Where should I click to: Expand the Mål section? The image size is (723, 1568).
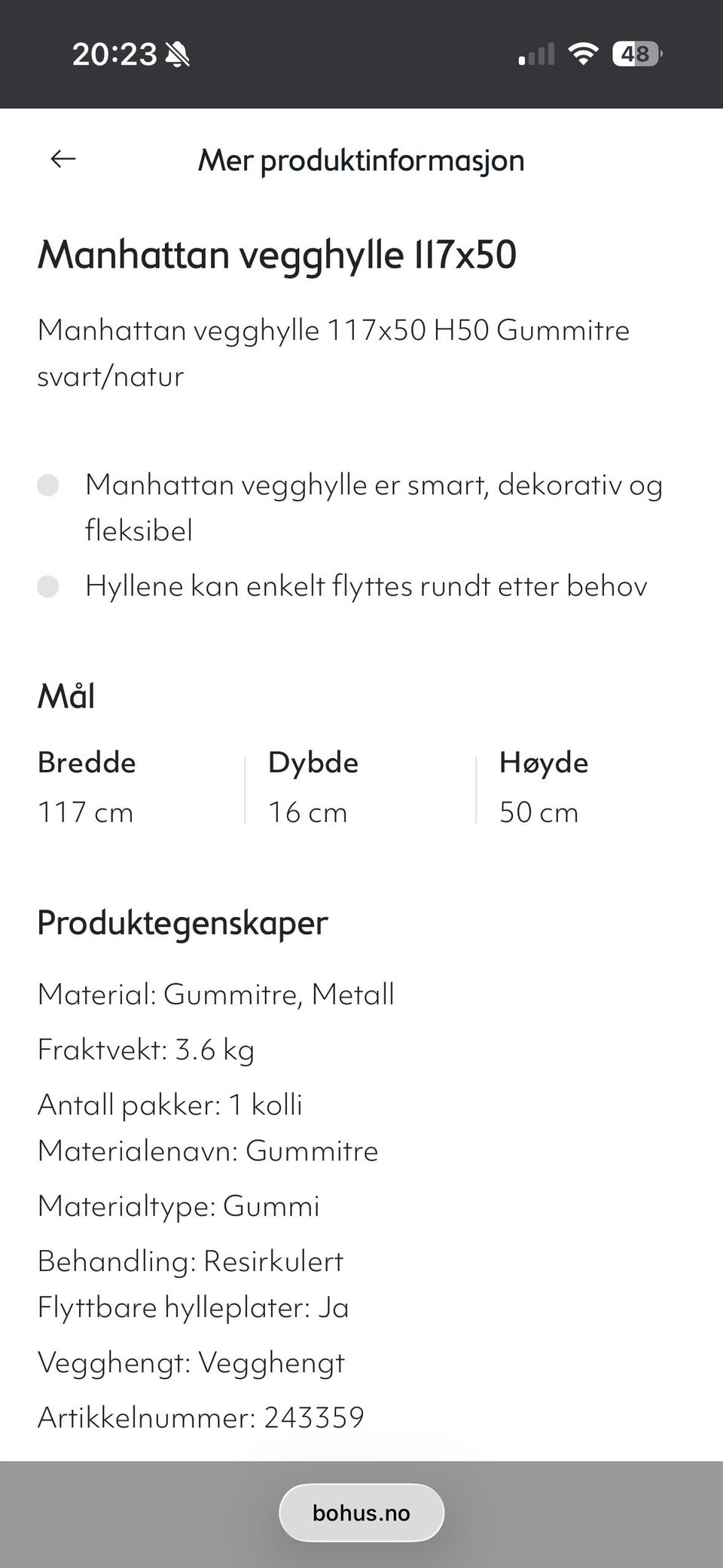pyautogui.click(x=66, y=695)
